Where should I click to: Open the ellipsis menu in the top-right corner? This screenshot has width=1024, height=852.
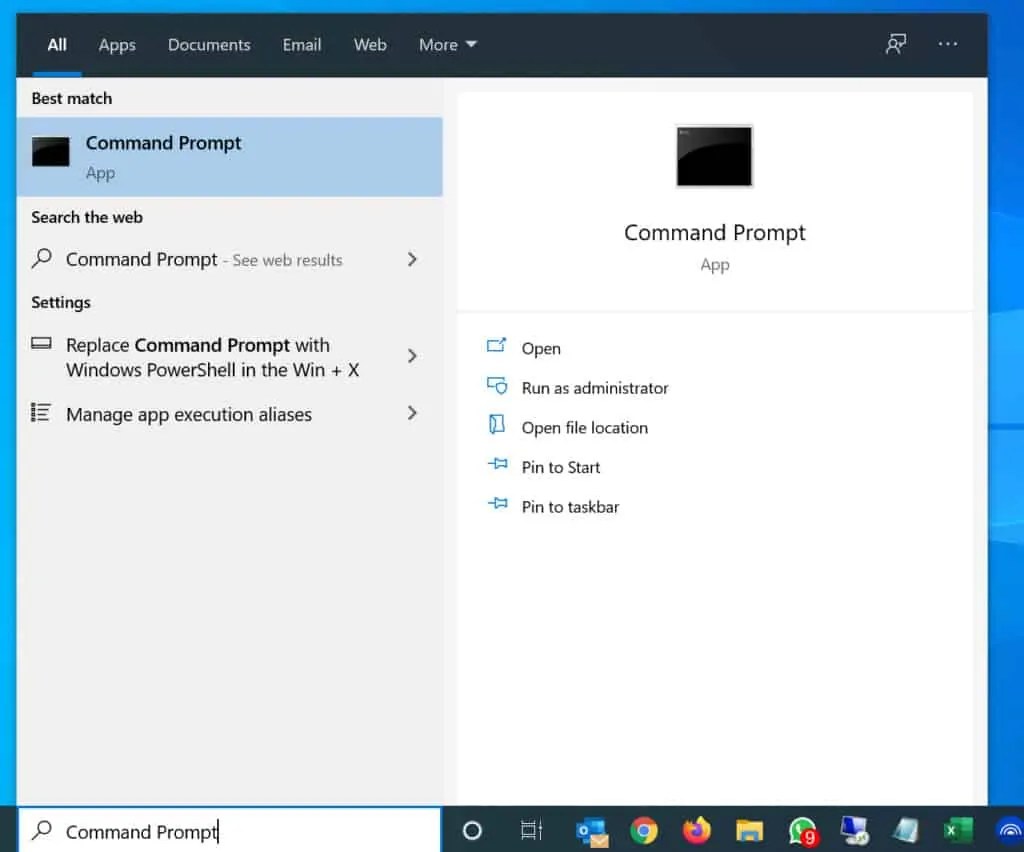[947, 44]
